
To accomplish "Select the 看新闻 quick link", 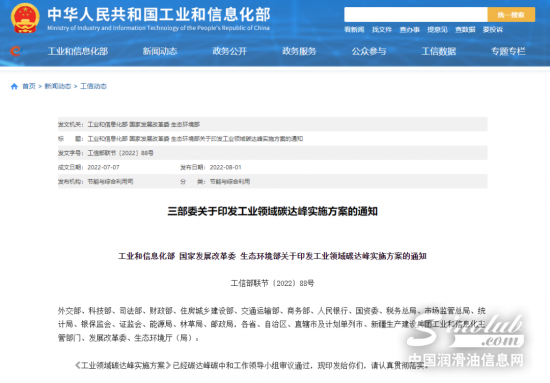I will tap(354, 30).
